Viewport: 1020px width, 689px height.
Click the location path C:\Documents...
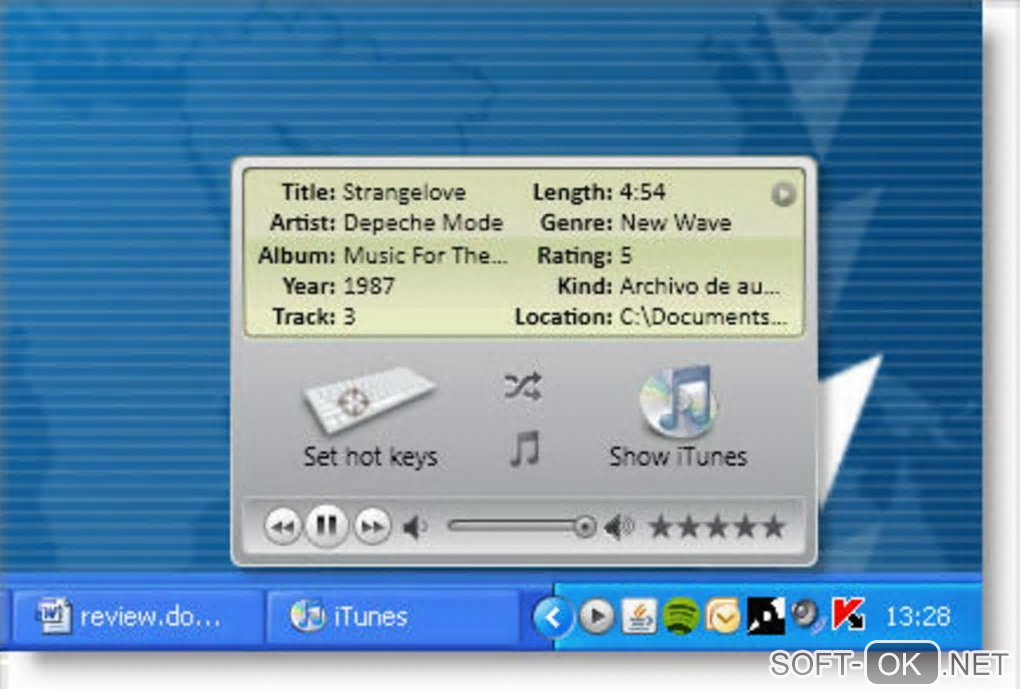pos(703,317)
